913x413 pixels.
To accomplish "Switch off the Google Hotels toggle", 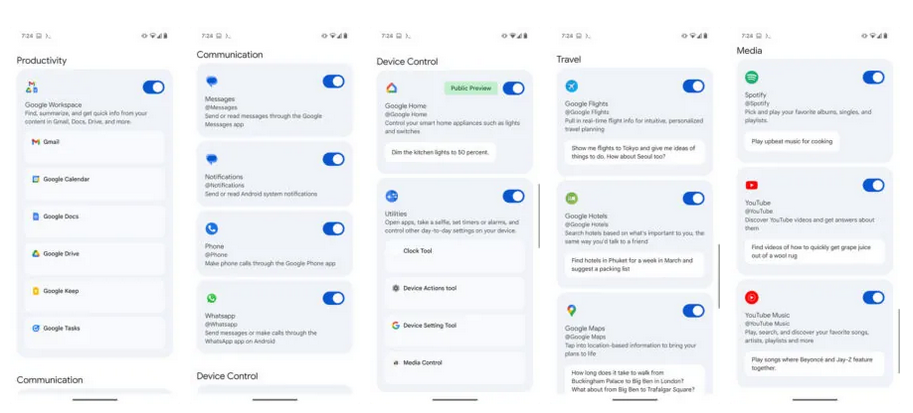I will [693, 199].
